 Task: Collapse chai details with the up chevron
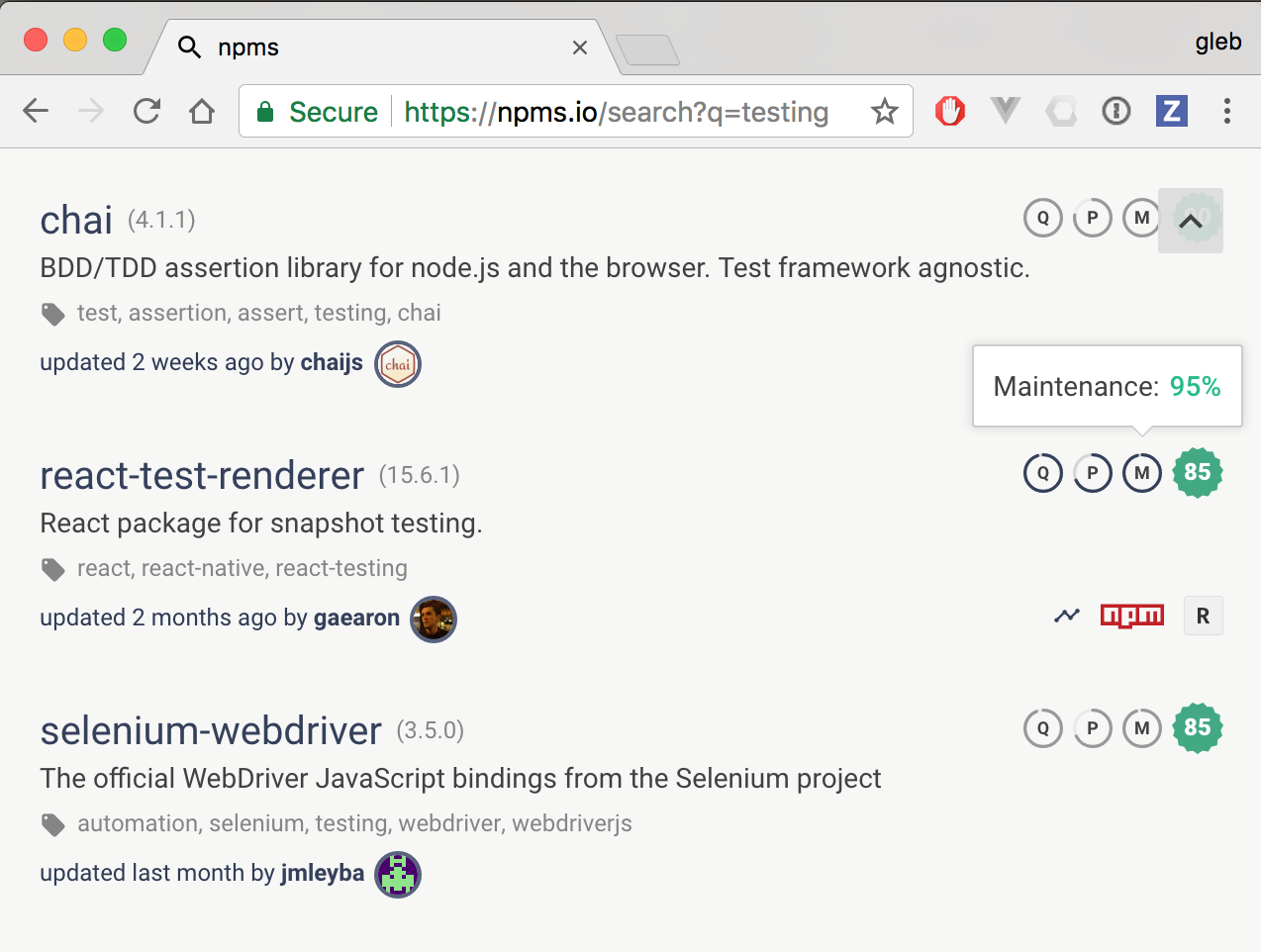(x=1191, y=221)
